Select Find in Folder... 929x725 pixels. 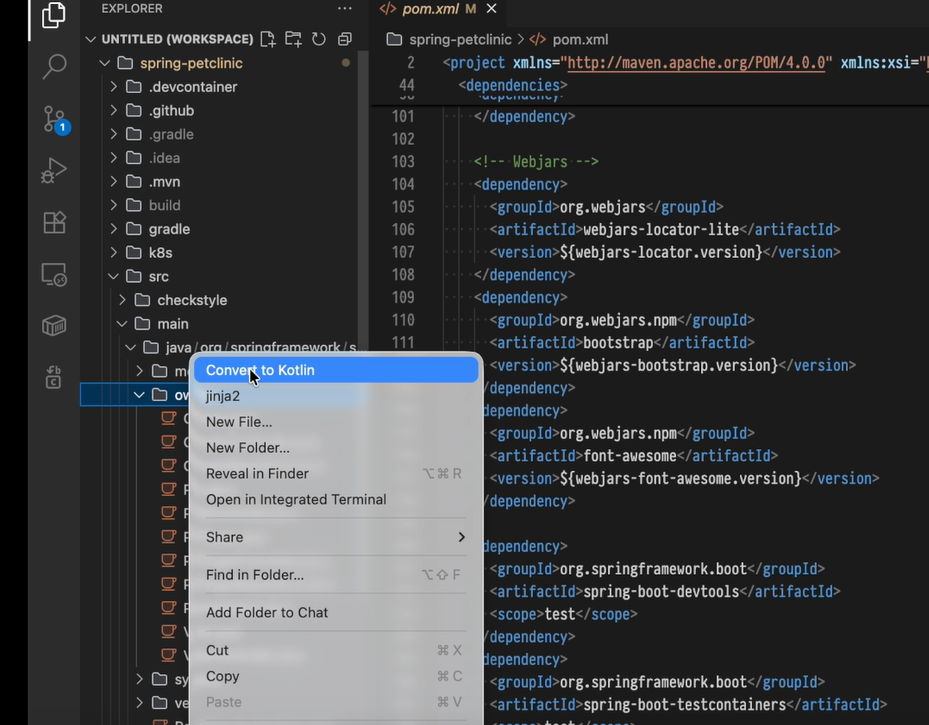pyautogui.click(x=336, y=575)
